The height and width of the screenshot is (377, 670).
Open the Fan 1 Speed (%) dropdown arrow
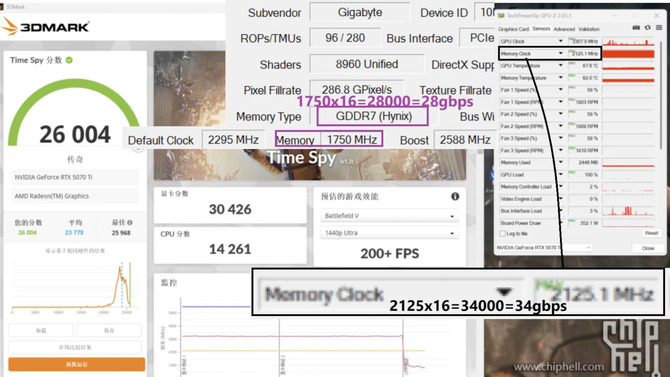561,90
